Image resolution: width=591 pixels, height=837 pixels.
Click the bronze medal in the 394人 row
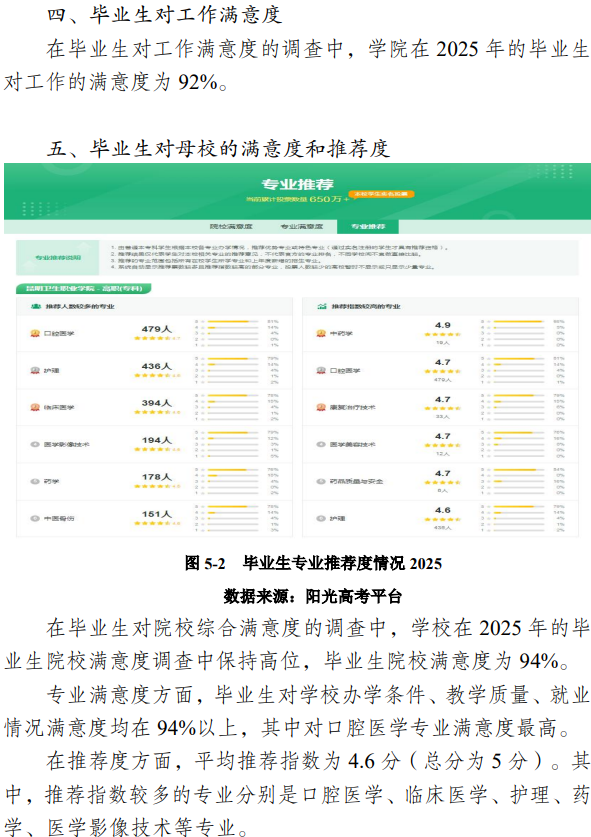[35, 407]
